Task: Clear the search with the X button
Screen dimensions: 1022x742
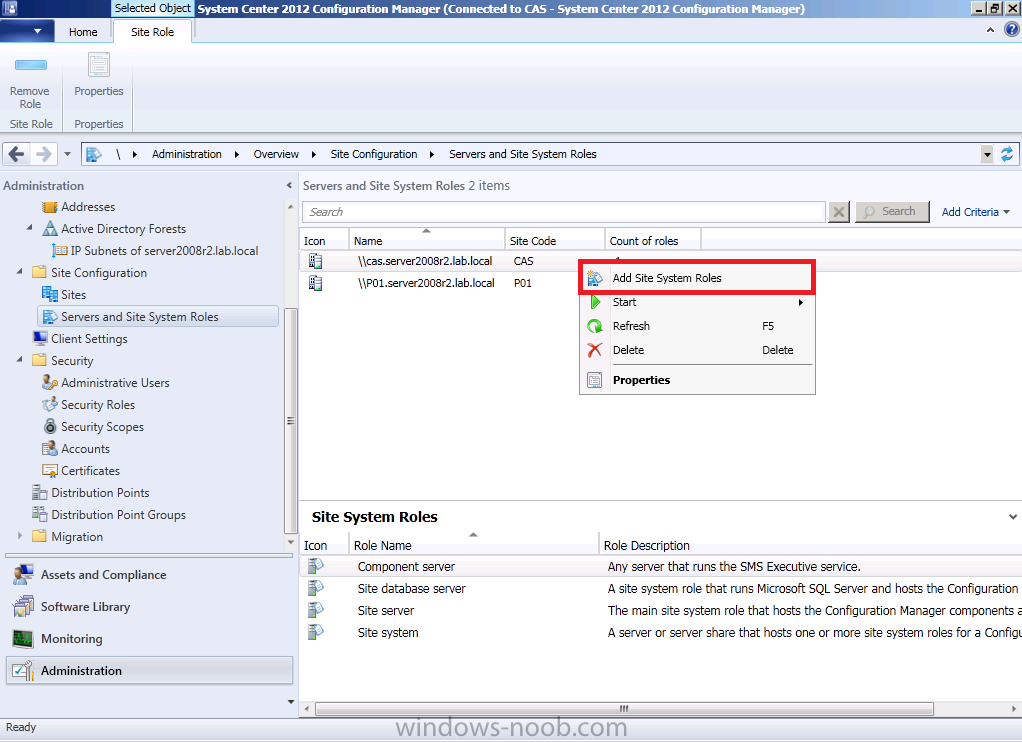Action: coord(839,212)
